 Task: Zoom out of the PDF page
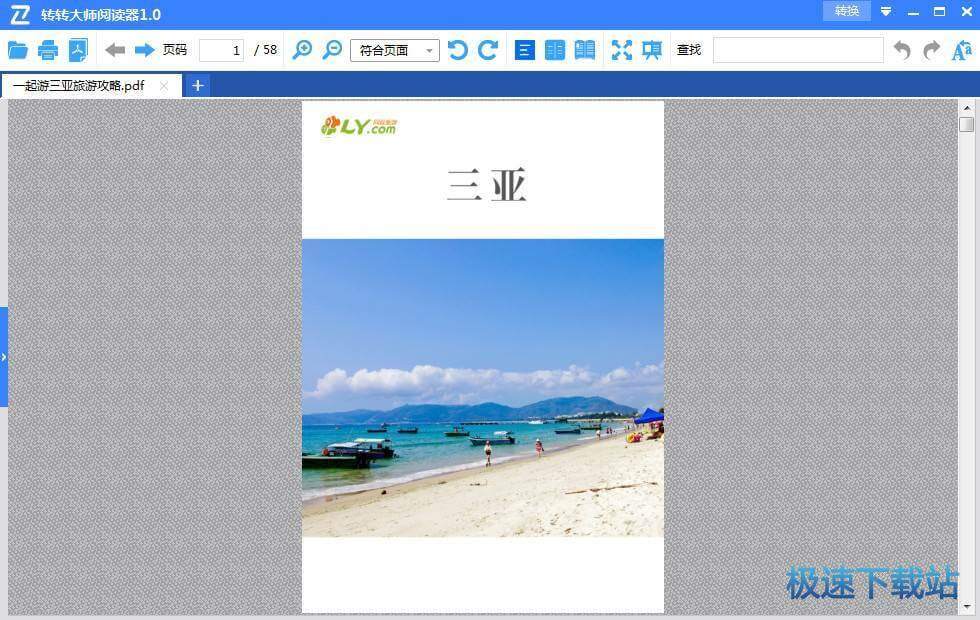pyautogui.click(x=332, y=49)
